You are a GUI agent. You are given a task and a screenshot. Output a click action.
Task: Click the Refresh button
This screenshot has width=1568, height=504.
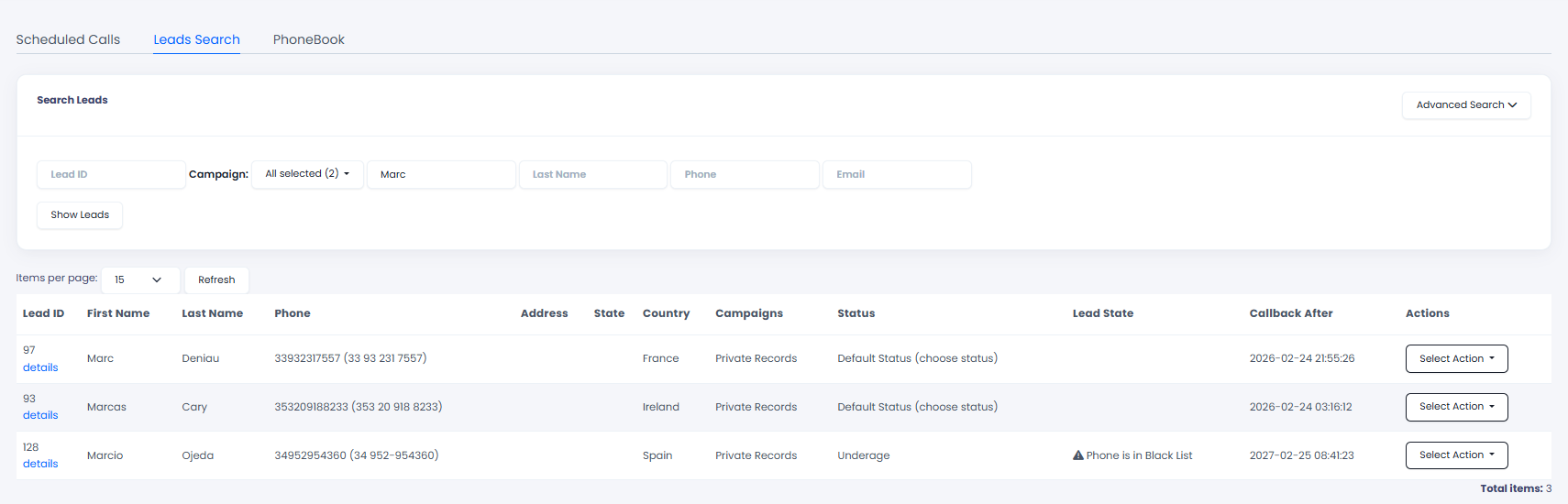point(216,279)
